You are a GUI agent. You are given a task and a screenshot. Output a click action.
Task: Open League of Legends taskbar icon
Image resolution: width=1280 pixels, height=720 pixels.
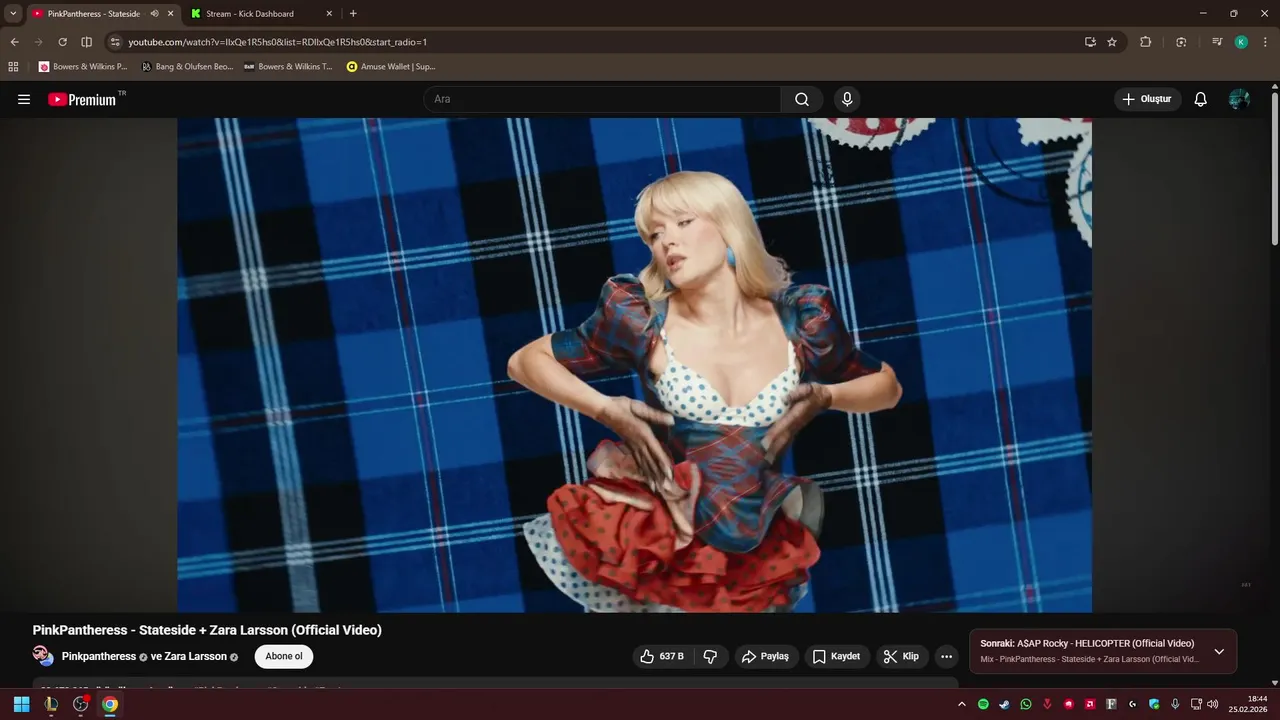pyautogui.click(x=51, y=704)
